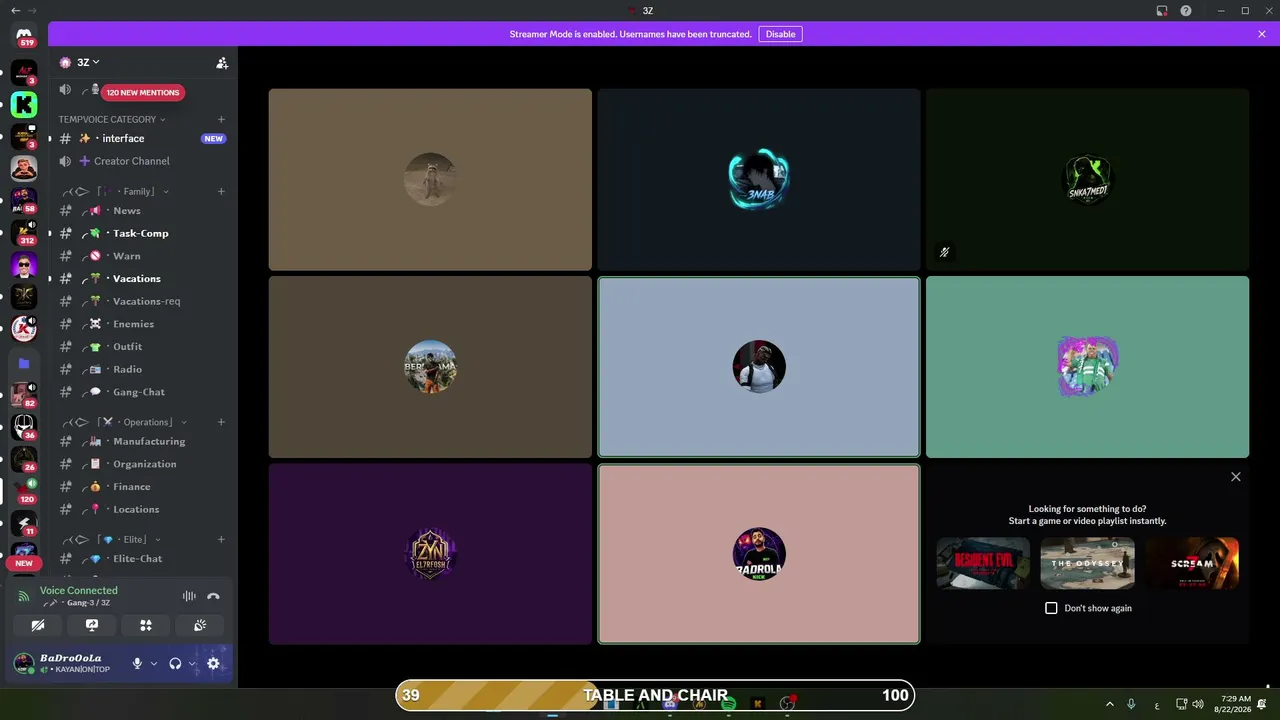Open the Vacations-req channel

142,301
